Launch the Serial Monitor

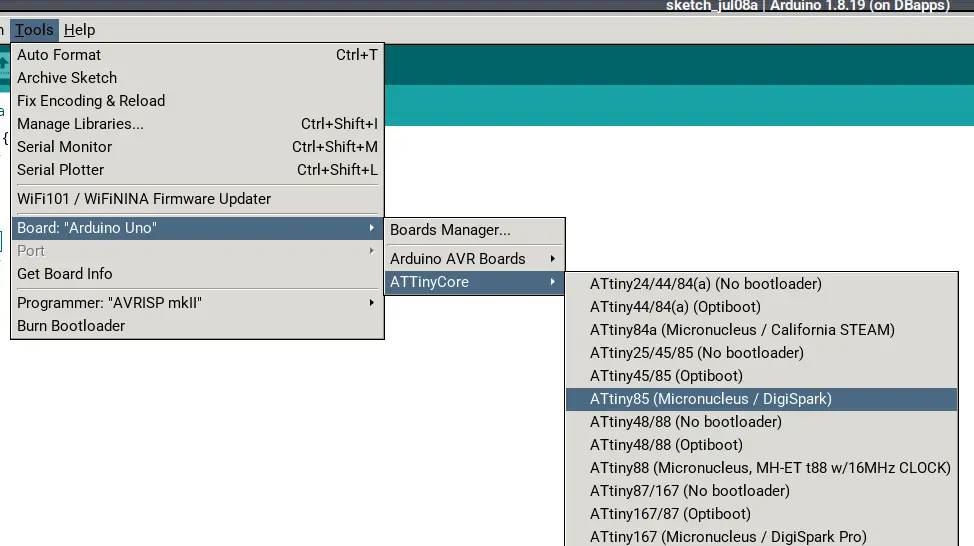coord(198,147)
